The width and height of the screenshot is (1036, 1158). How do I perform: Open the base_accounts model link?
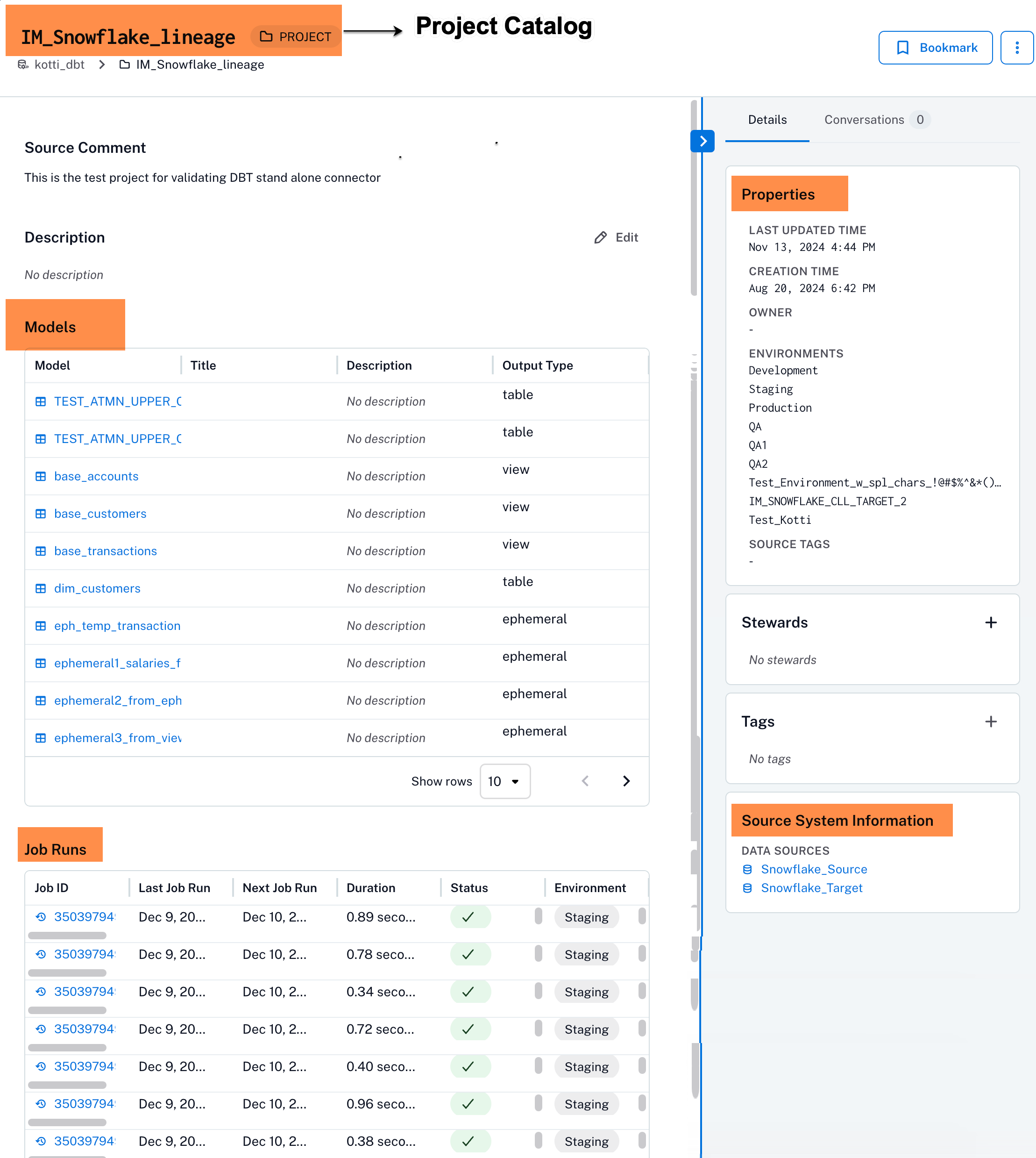(96, 476)
